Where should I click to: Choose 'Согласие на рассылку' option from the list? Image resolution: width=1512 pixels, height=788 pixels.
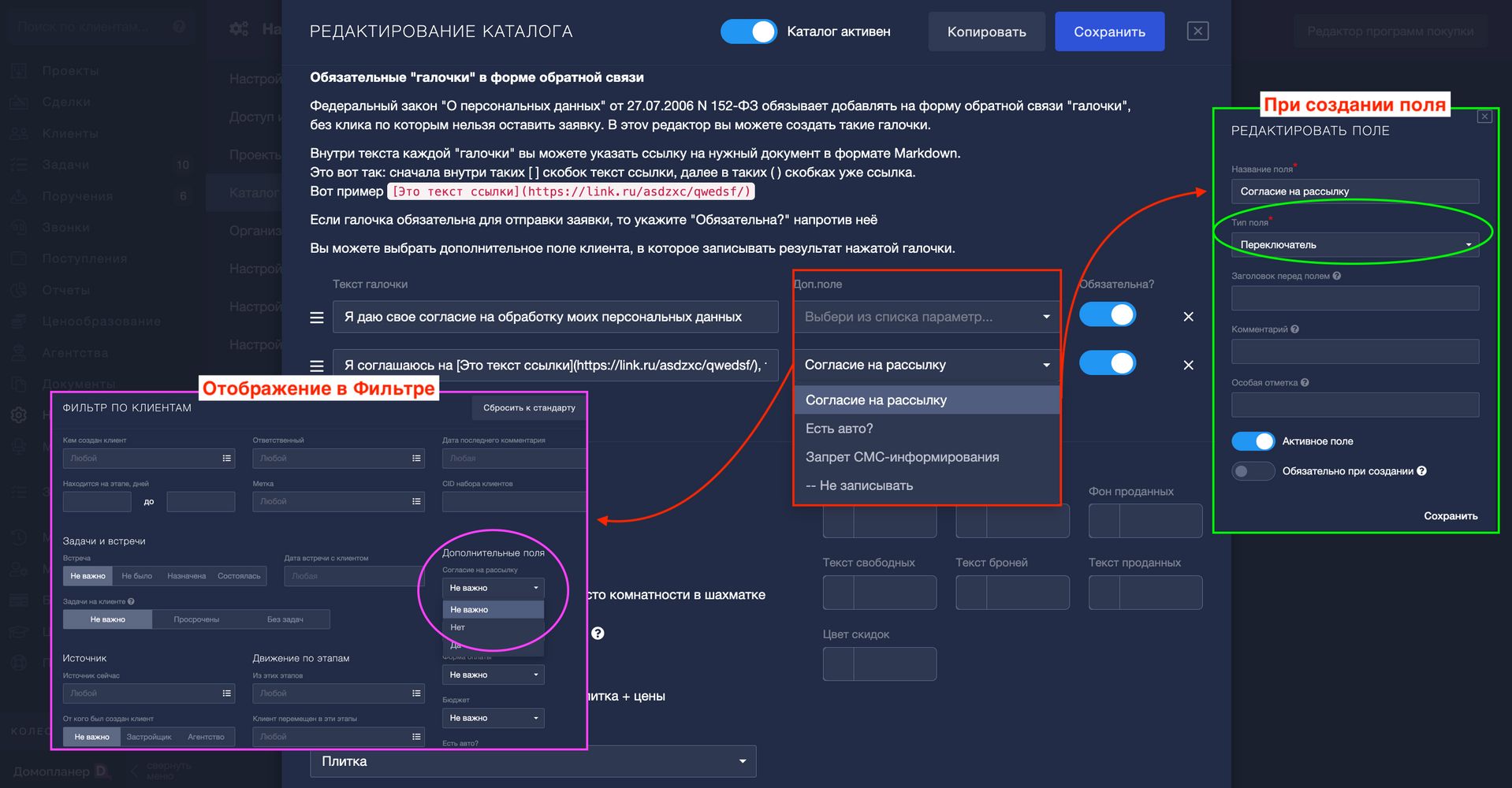click(x=927, y=400)
